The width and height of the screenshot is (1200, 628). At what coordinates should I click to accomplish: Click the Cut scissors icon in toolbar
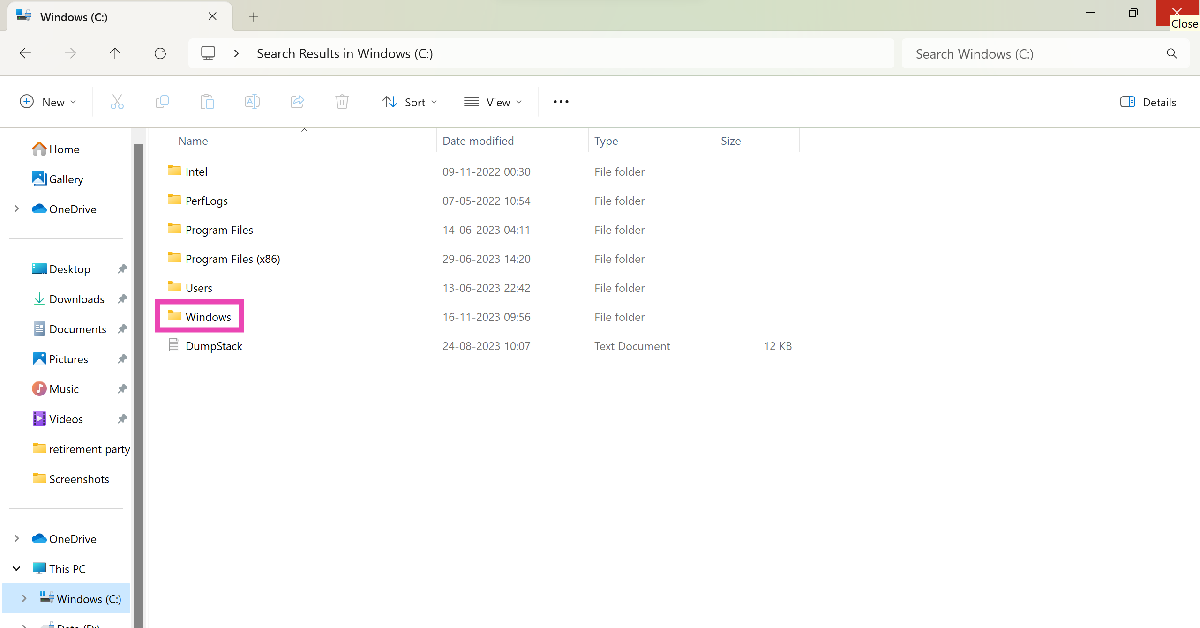(117, 102)
